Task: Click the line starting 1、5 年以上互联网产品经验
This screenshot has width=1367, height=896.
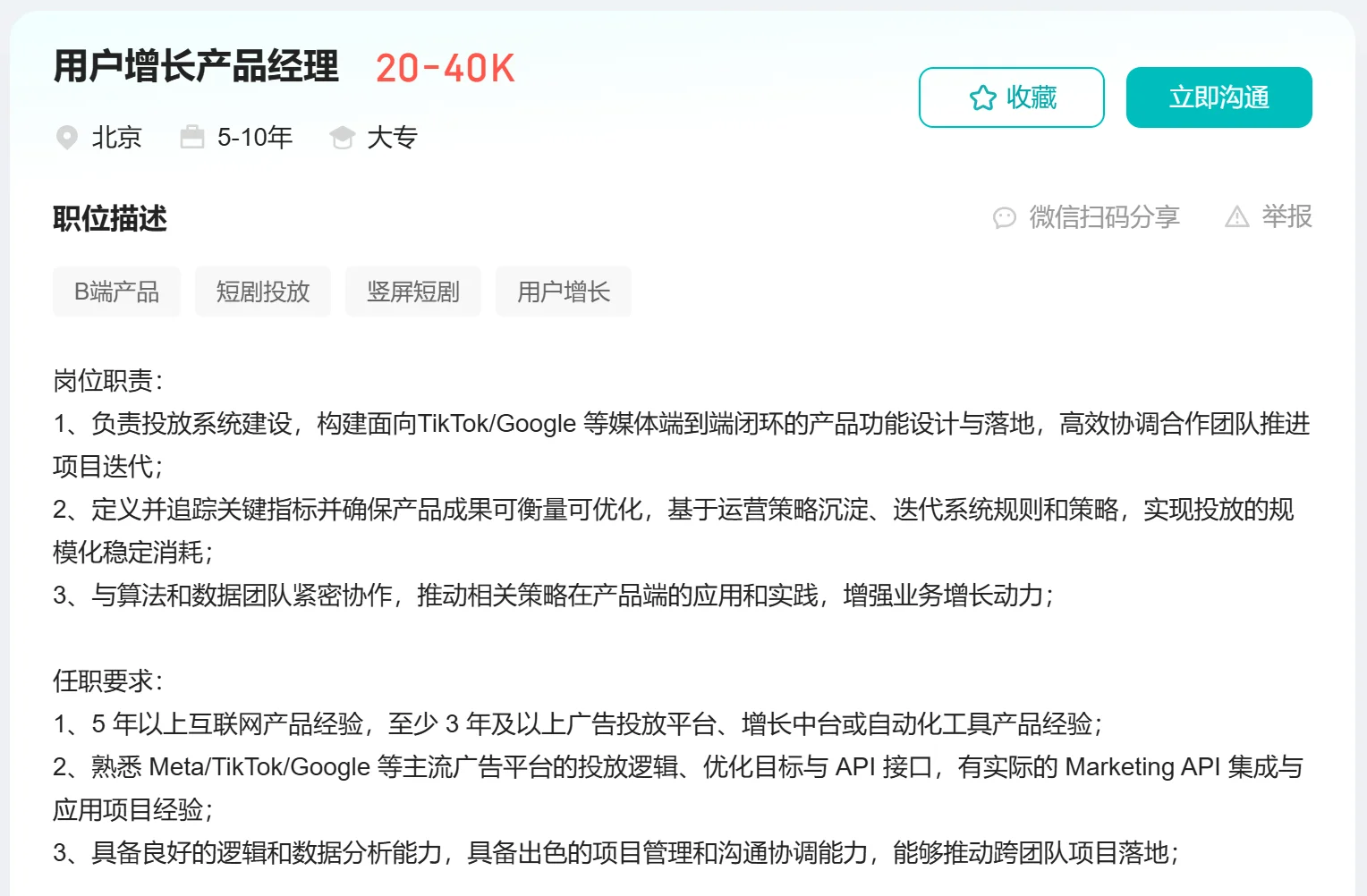Action: point(579,724)
